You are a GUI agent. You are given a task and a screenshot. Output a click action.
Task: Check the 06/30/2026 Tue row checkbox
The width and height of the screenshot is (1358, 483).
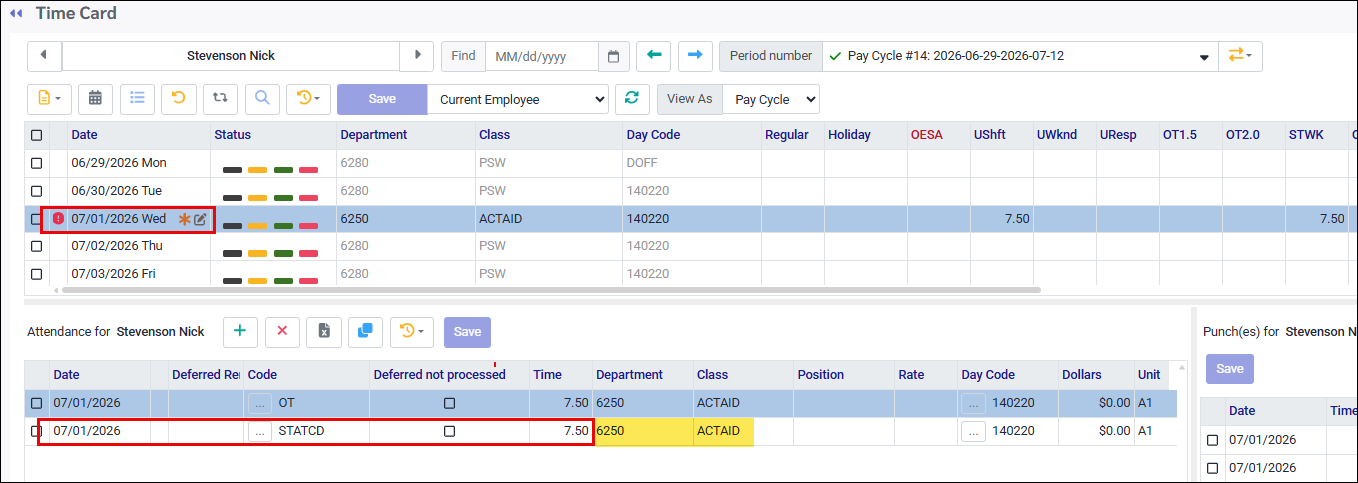pos(36,191)
